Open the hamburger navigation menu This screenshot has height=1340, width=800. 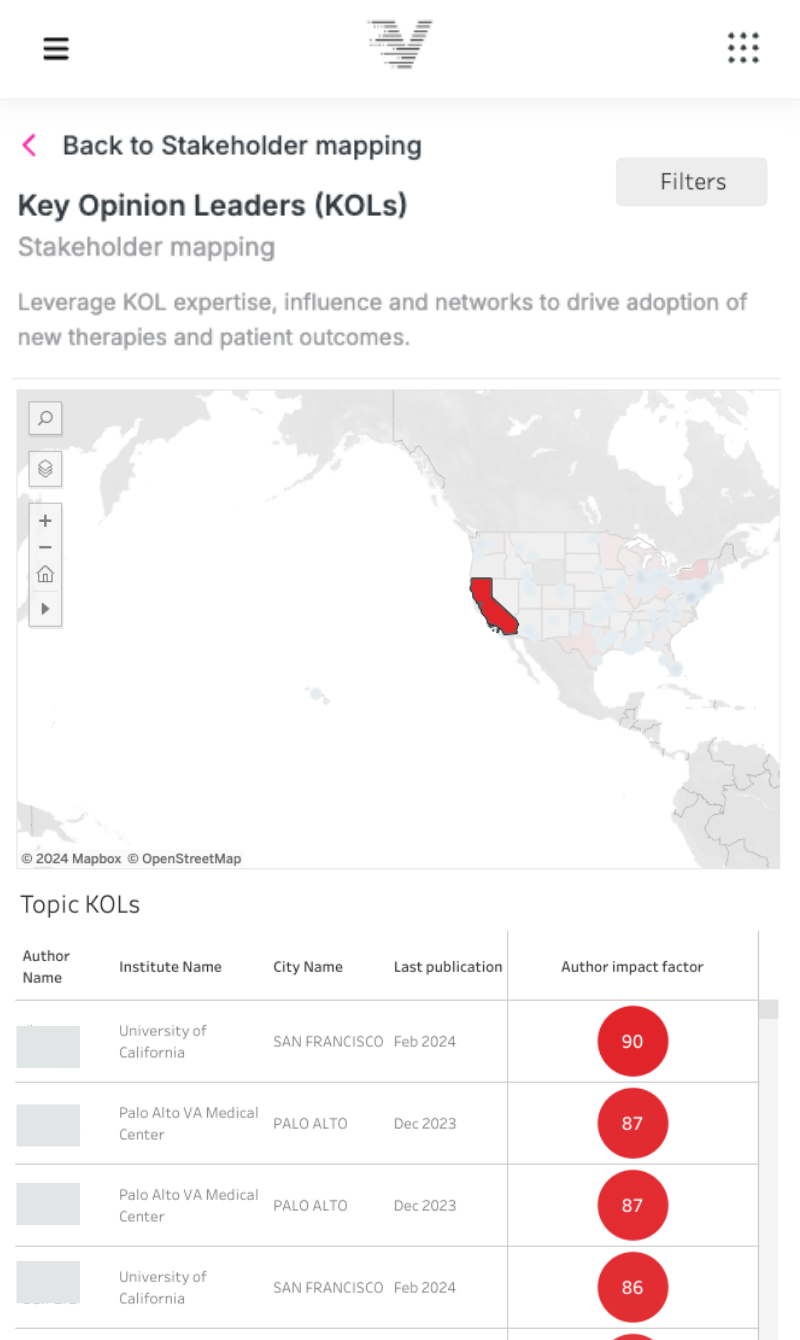click(56, 48)
